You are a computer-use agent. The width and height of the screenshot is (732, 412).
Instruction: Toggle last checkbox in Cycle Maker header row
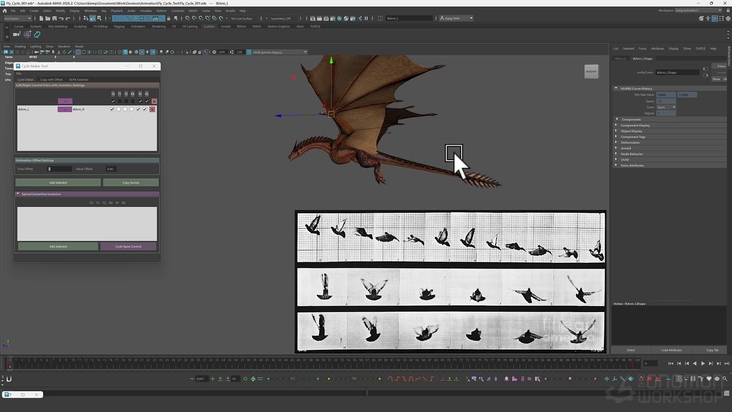[147, 101]
